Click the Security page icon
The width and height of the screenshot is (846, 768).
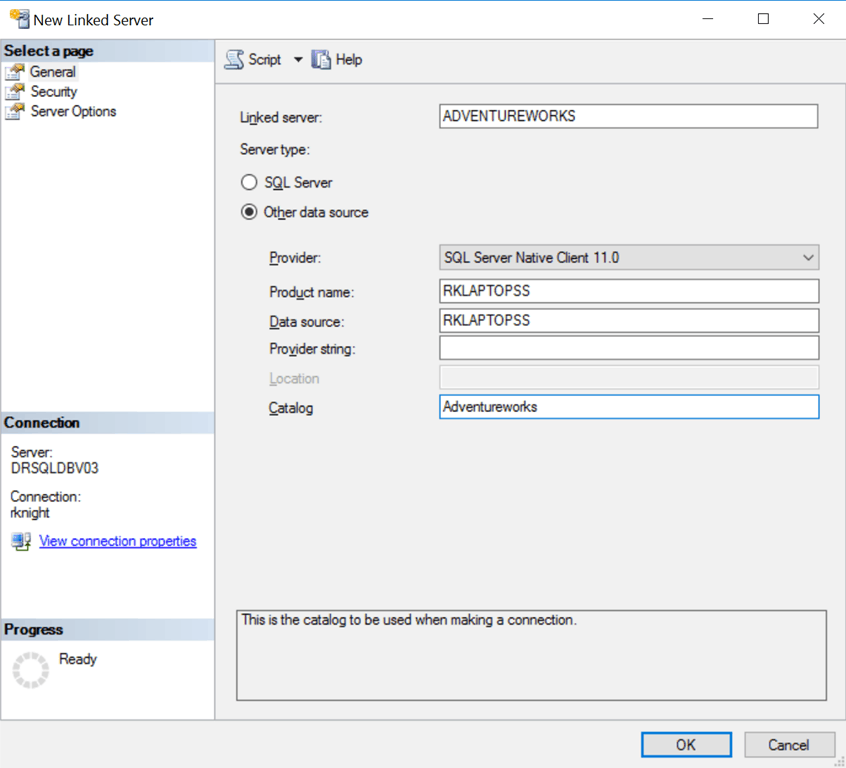15,92
